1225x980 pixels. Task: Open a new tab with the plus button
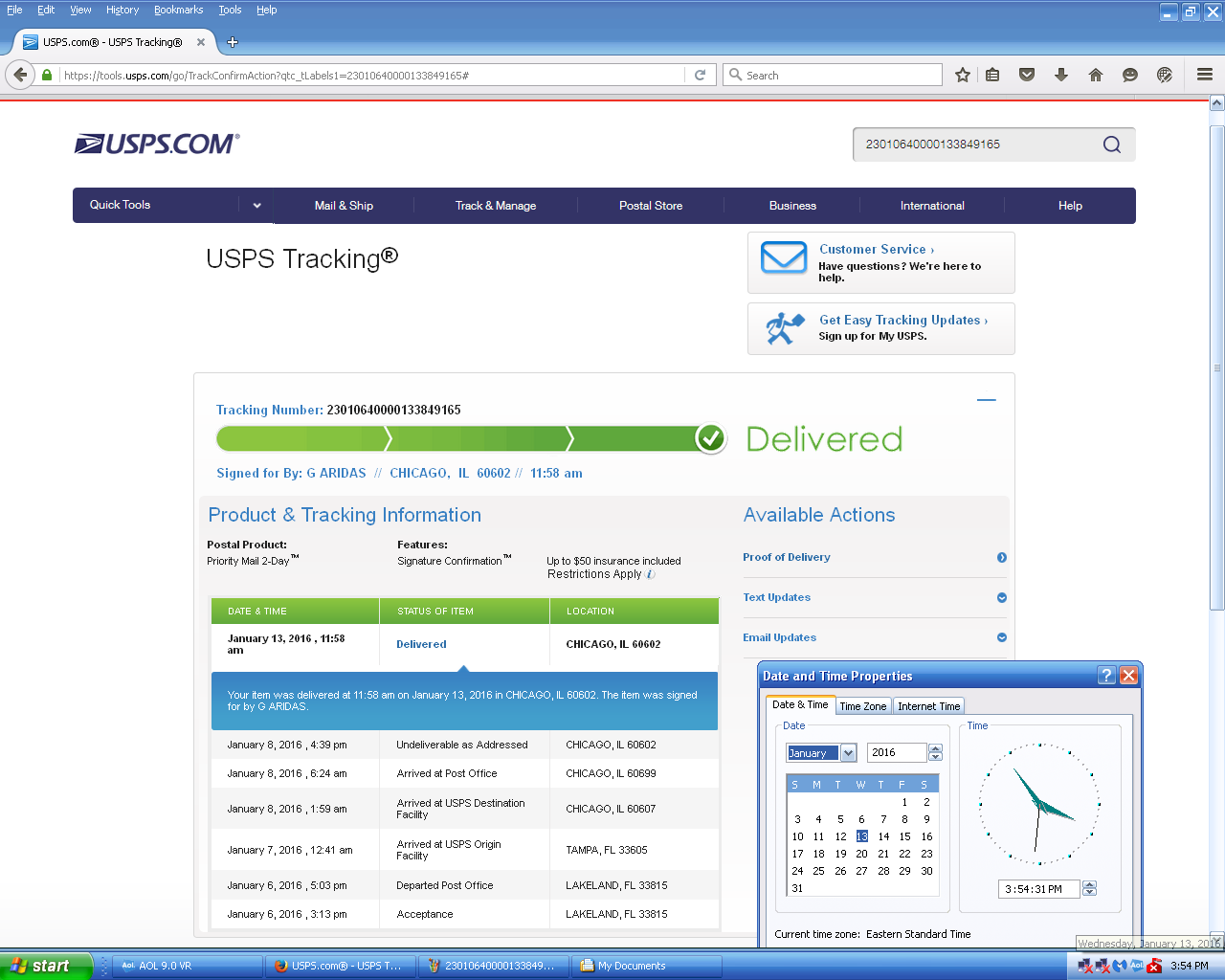[x=232, y=42]
